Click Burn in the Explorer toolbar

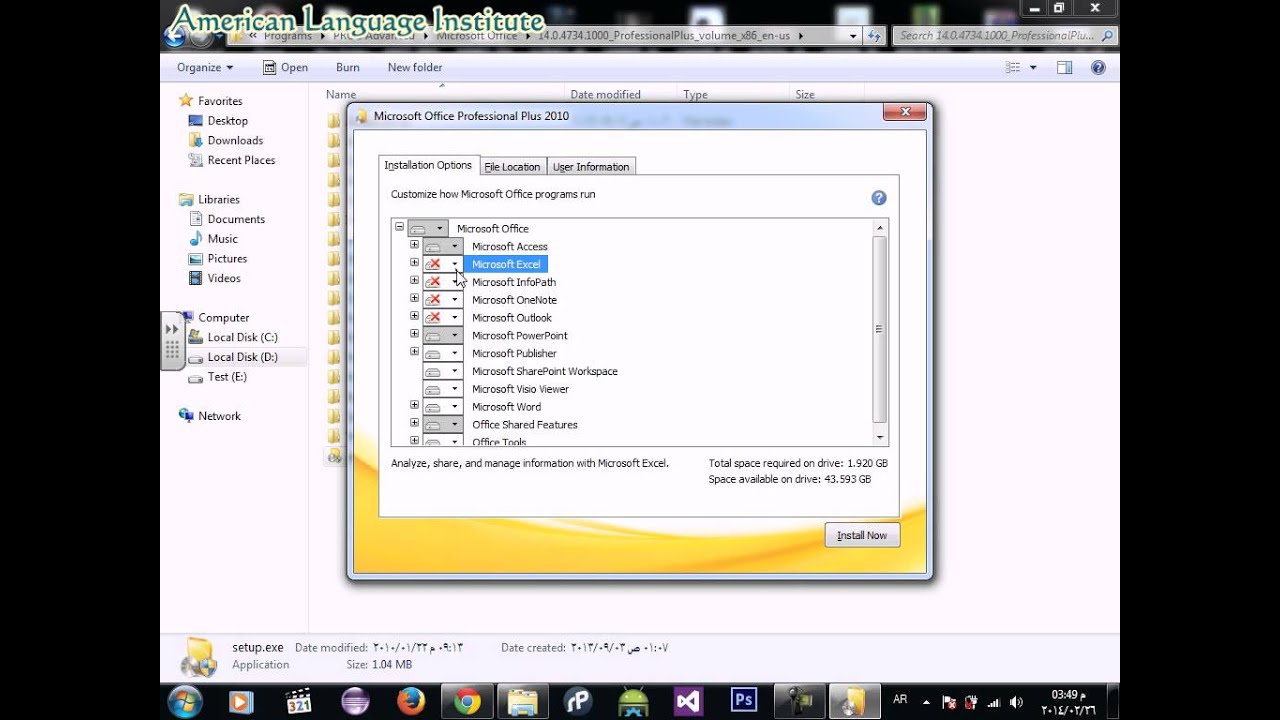click(348, 67)
